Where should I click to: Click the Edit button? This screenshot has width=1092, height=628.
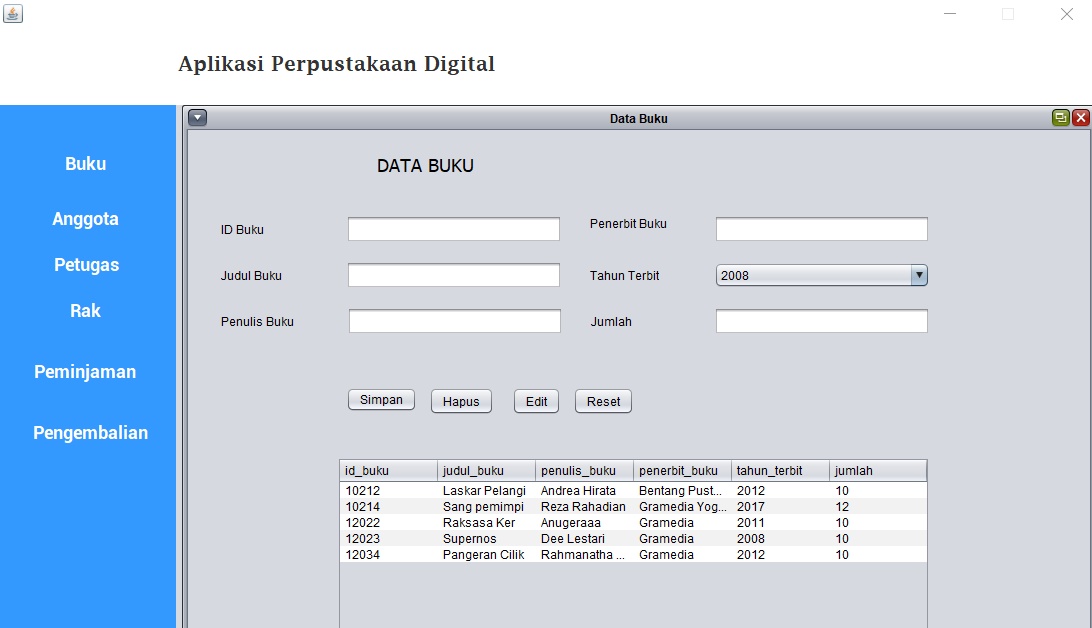pos(536,401)
